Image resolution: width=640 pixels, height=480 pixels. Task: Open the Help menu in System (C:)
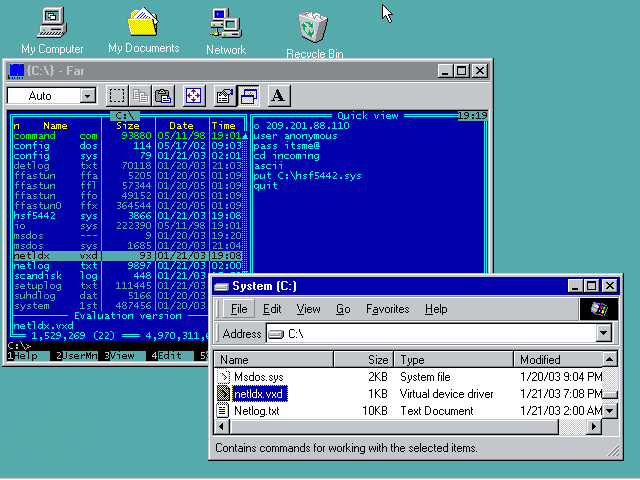coord(436,309)
